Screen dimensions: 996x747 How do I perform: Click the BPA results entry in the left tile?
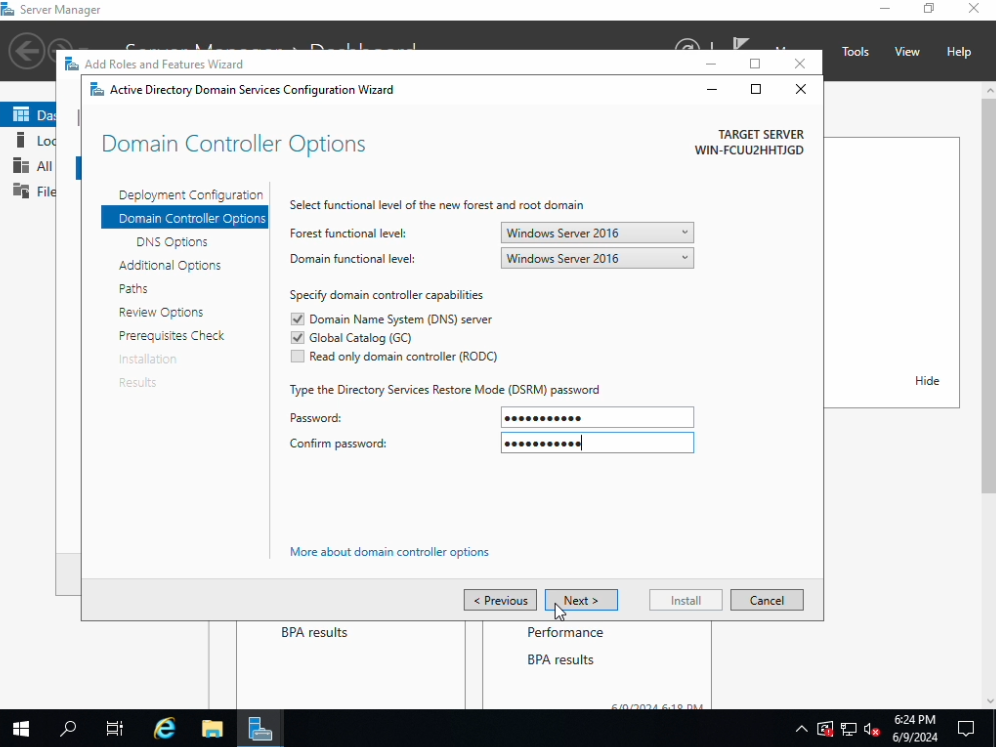(x=314, y=632)
